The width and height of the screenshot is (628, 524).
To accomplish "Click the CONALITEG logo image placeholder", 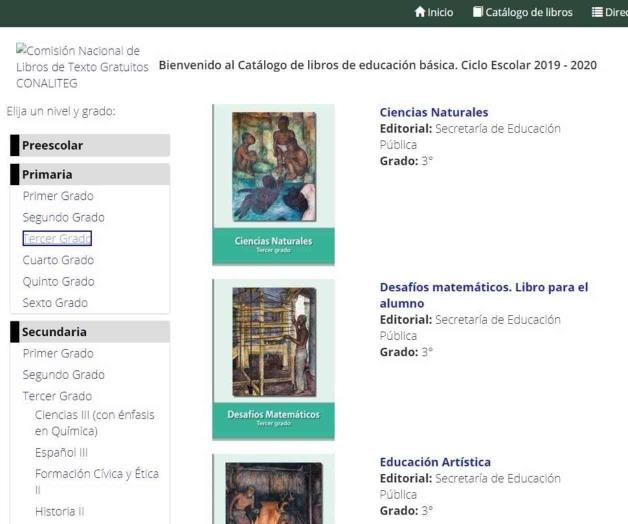I will (x=82, y=67).
